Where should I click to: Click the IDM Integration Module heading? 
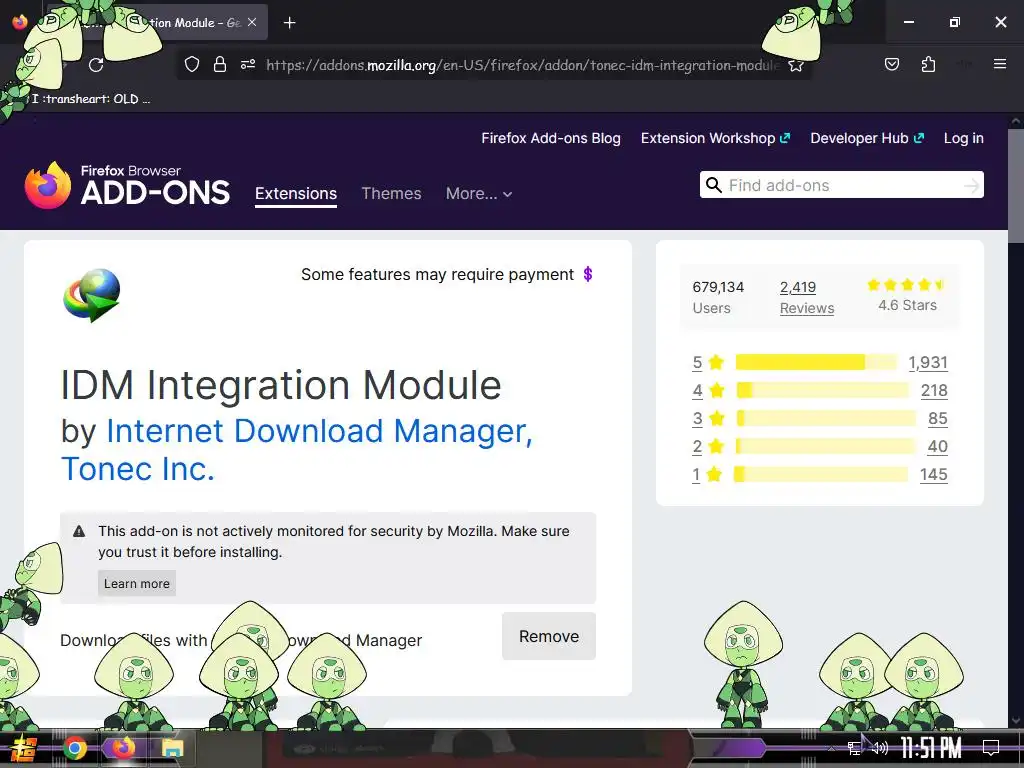[x=281, y=385]
